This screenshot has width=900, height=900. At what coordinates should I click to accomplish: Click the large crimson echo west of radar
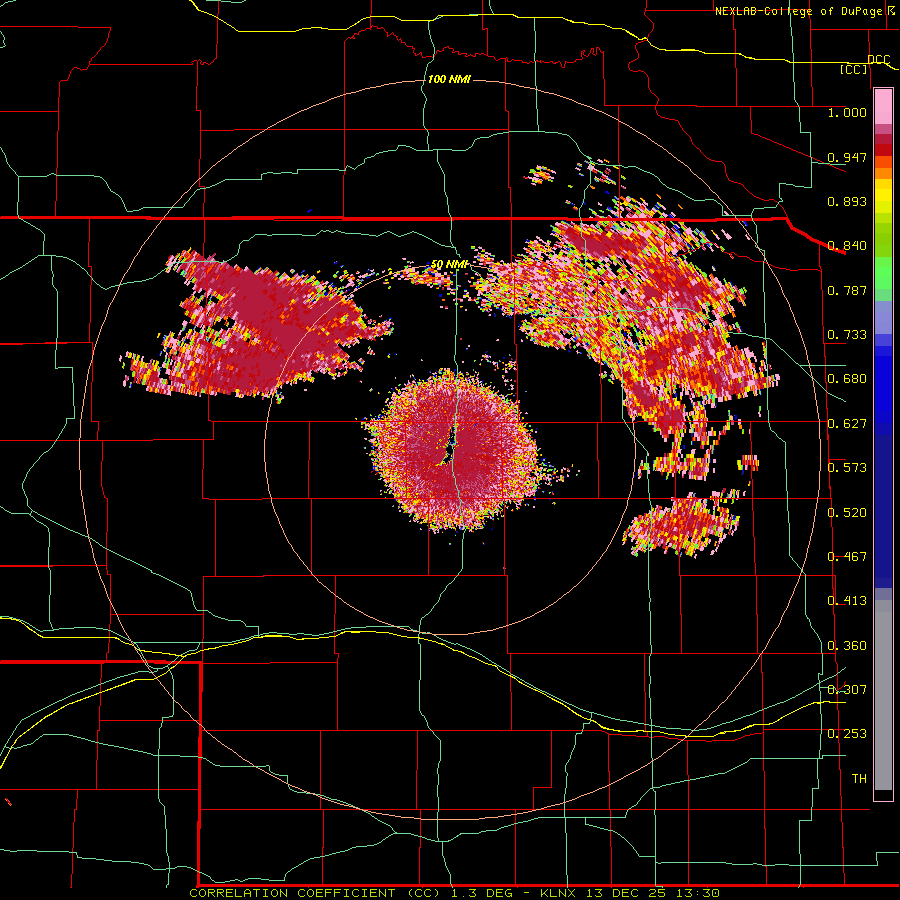(255, 324)
